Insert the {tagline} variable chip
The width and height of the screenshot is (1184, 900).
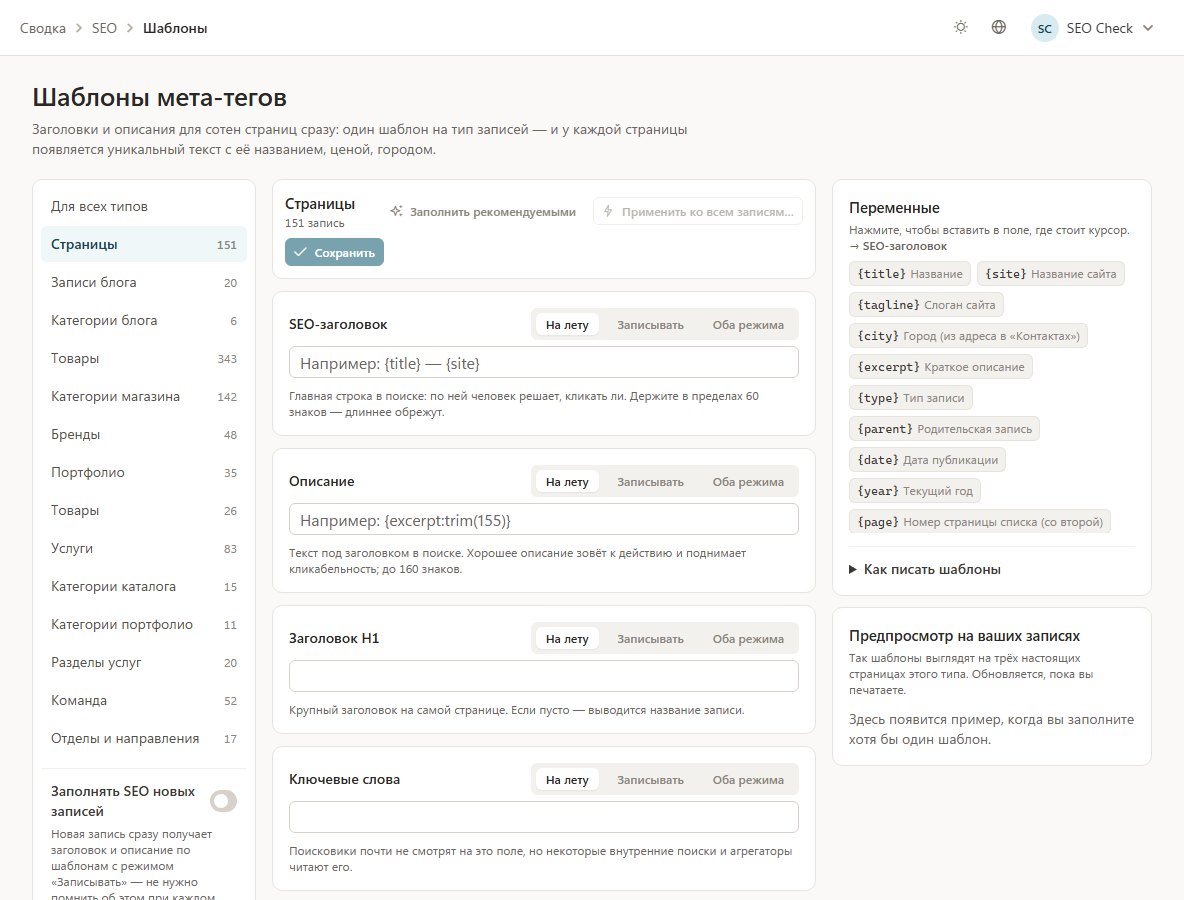click(926, 304)
